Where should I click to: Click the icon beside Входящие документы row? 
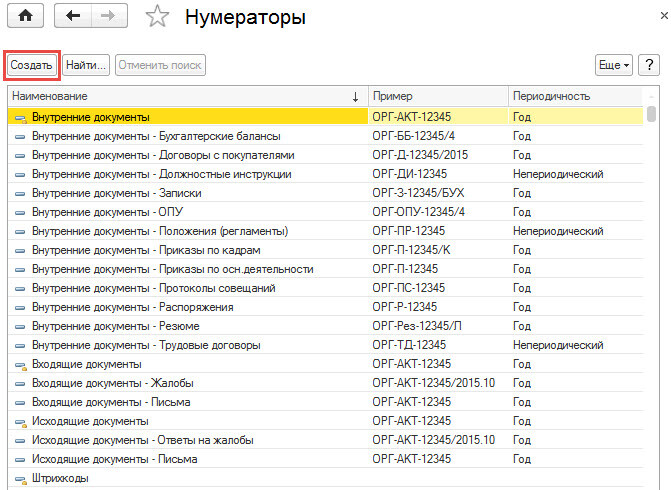tap(20, 365)
